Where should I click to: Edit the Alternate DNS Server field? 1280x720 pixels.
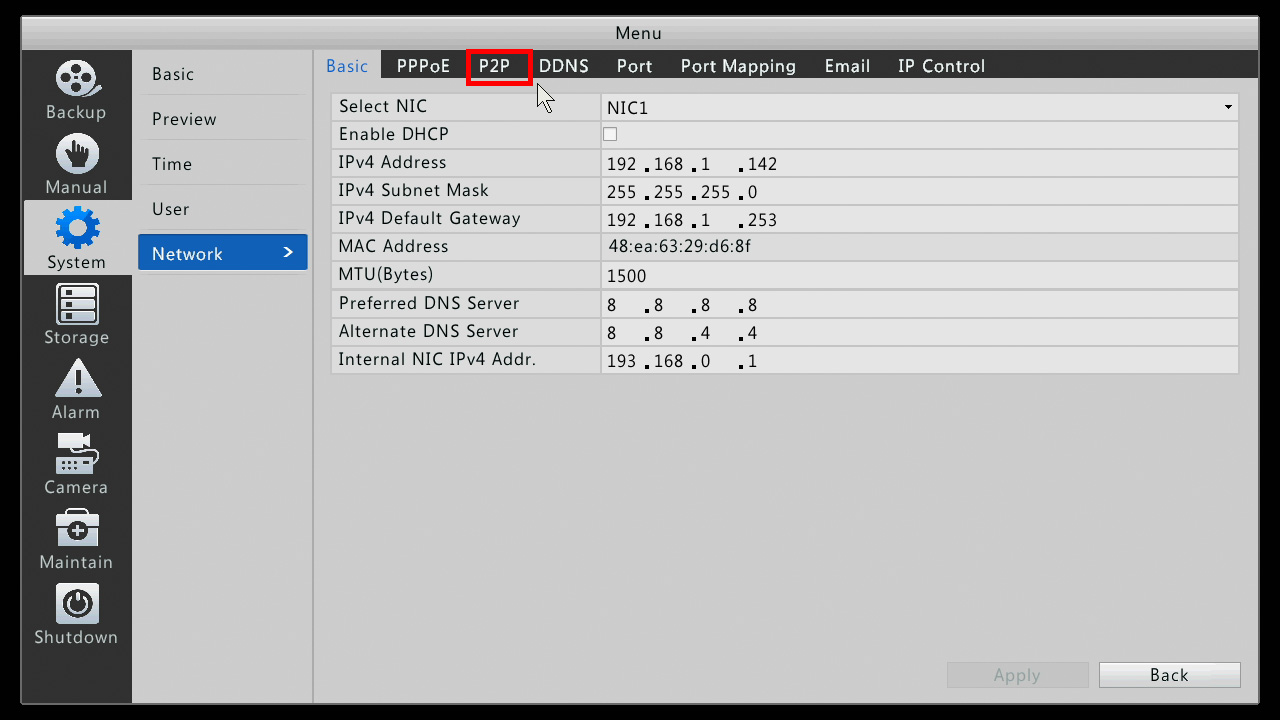920,332
